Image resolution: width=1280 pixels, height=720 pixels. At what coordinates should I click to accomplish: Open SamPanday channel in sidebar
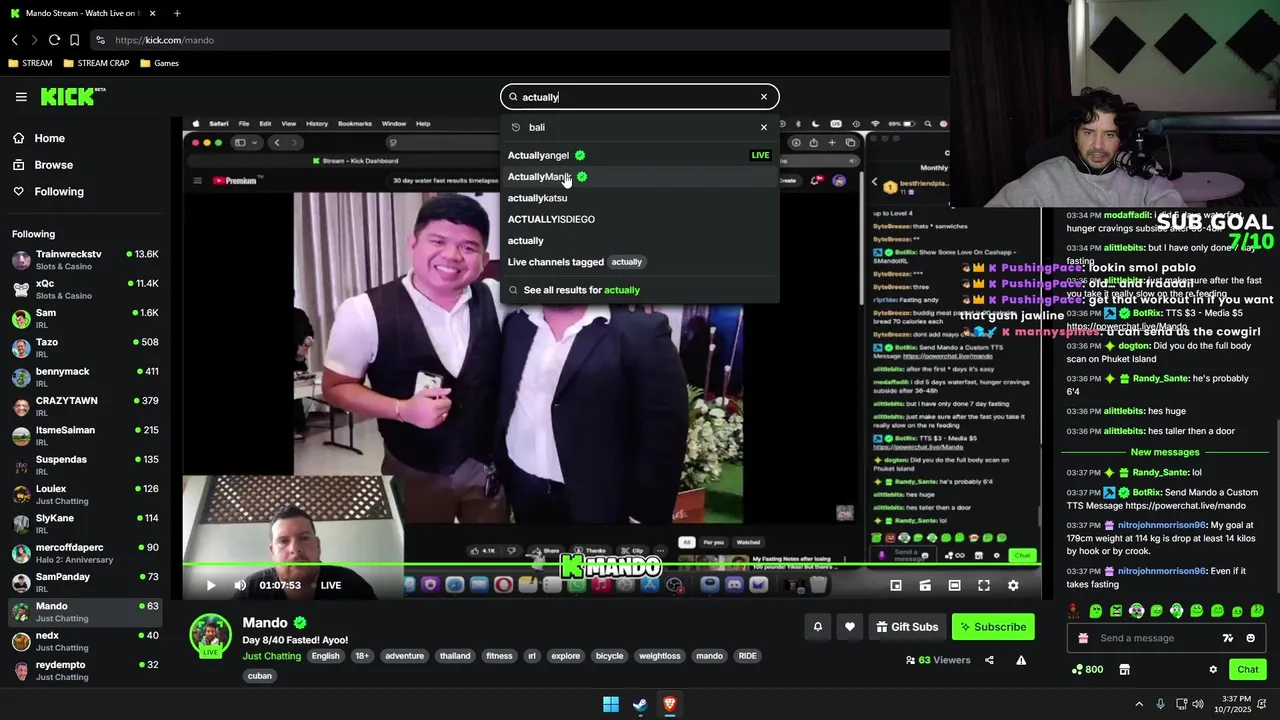click(85, 582)
